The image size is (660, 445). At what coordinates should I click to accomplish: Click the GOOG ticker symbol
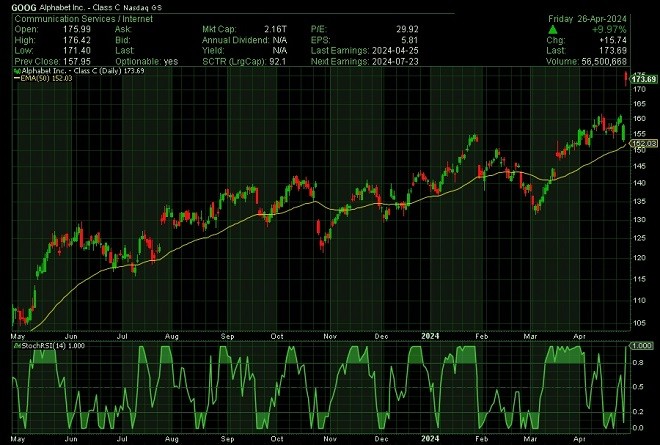tap(24, 7)
